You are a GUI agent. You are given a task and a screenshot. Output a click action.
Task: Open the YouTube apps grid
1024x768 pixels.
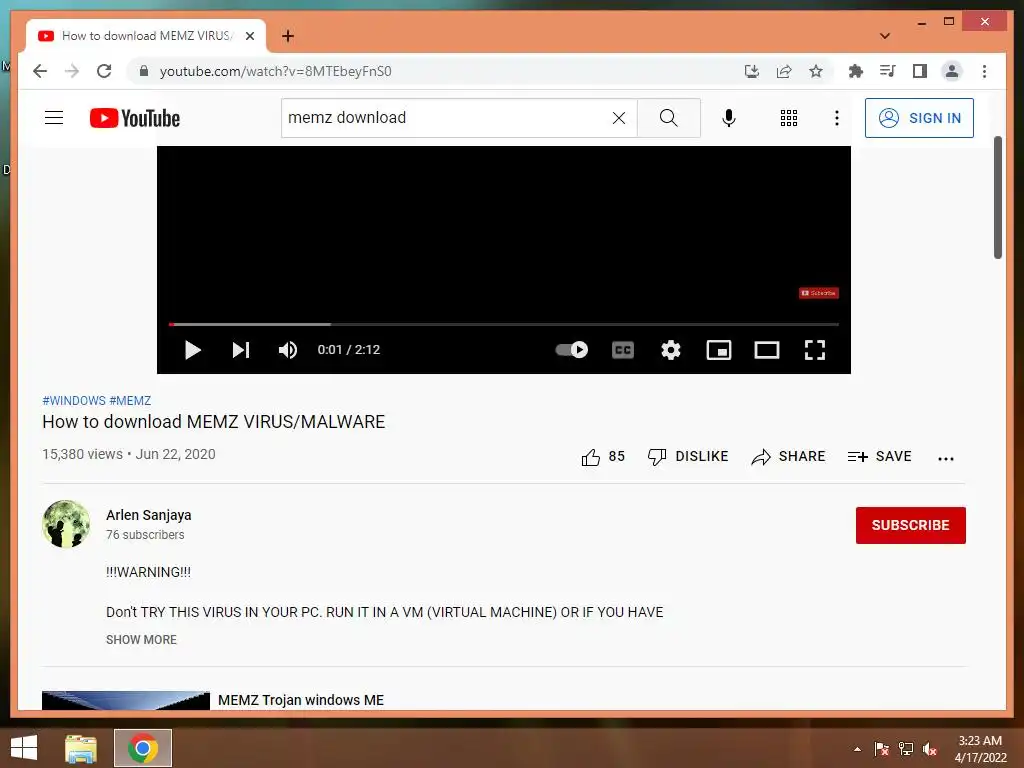tap(789, 118)
